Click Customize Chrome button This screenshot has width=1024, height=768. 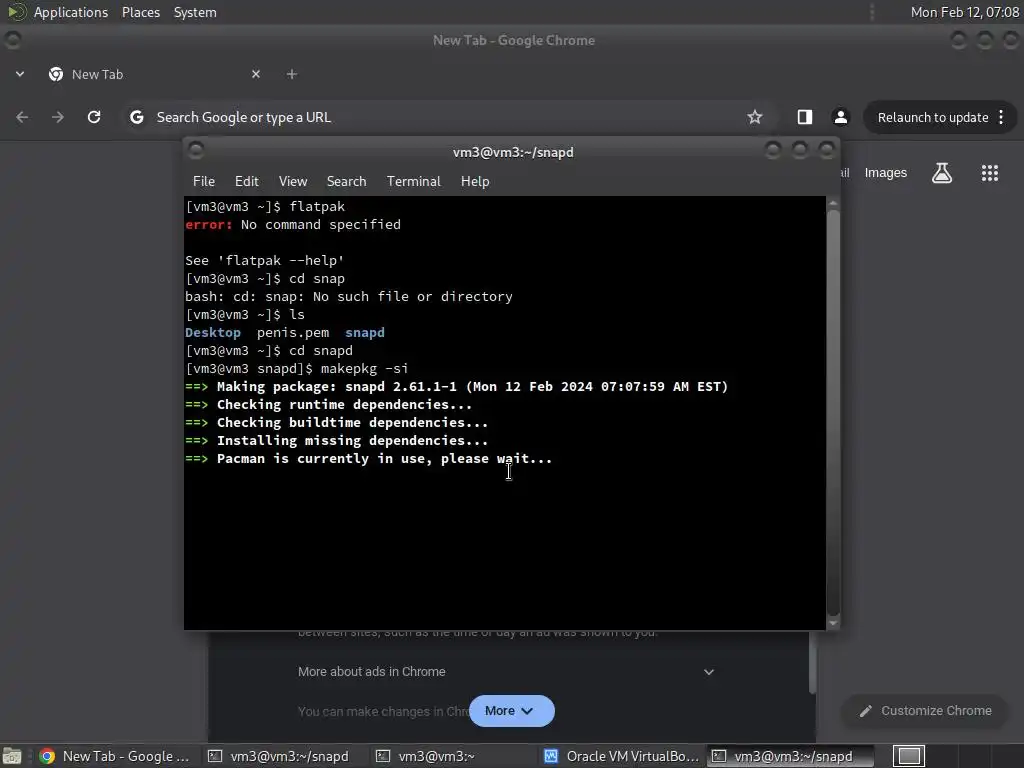click(925, 711)
